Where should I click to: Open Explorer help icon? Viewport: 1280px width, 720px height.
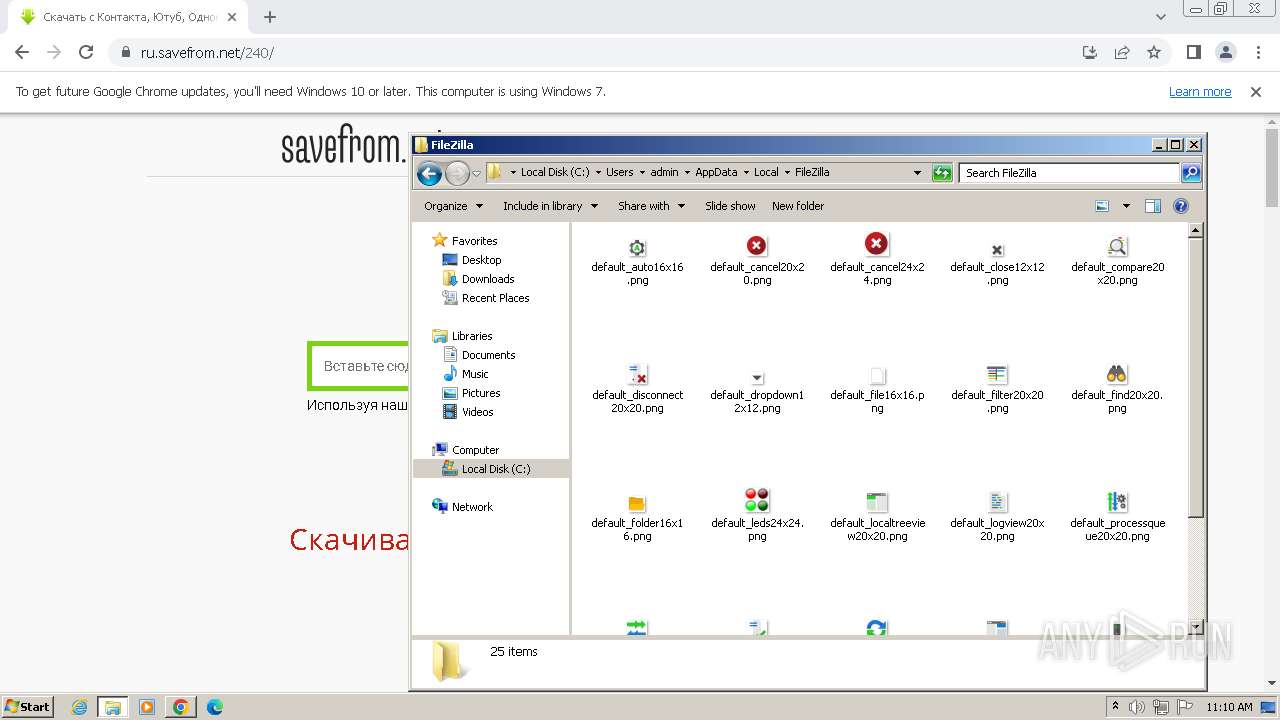1180,206
